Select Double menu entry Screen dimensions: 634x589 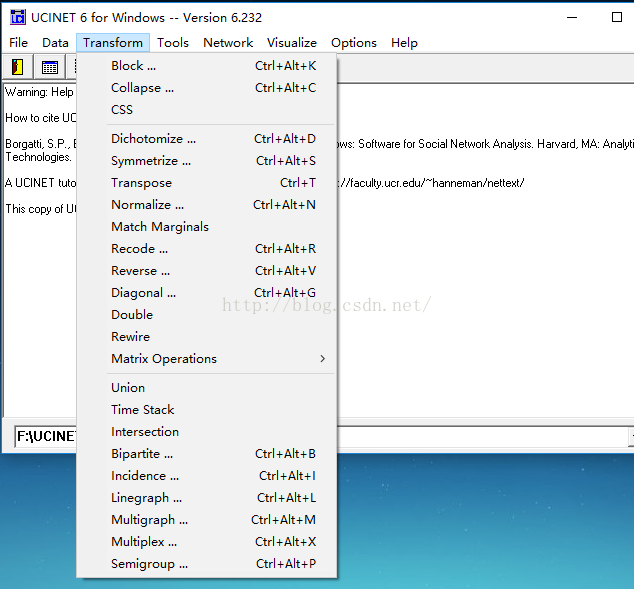click(206, 315)
